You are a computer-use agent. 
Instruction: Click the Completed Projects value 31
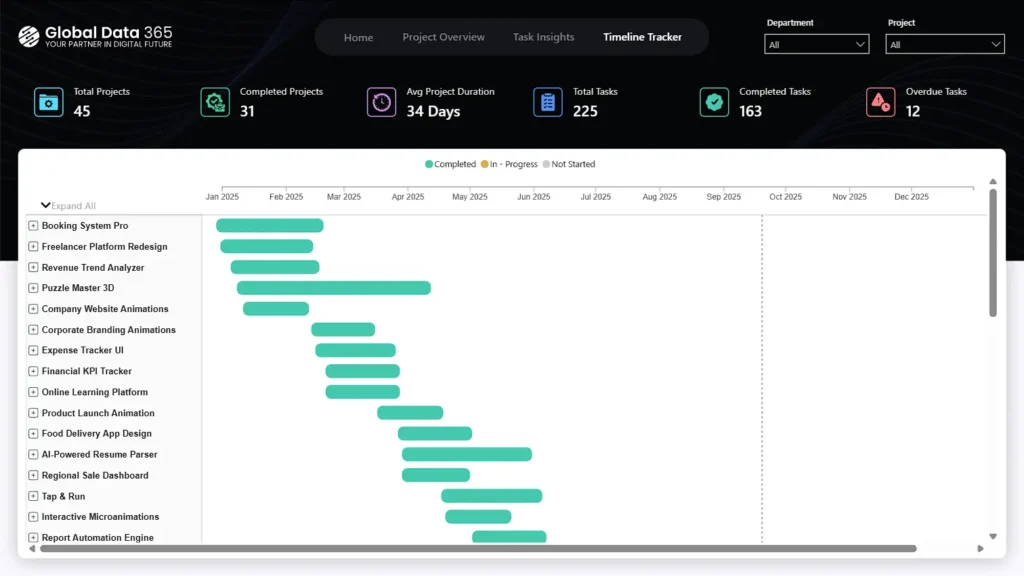[247, 112]
